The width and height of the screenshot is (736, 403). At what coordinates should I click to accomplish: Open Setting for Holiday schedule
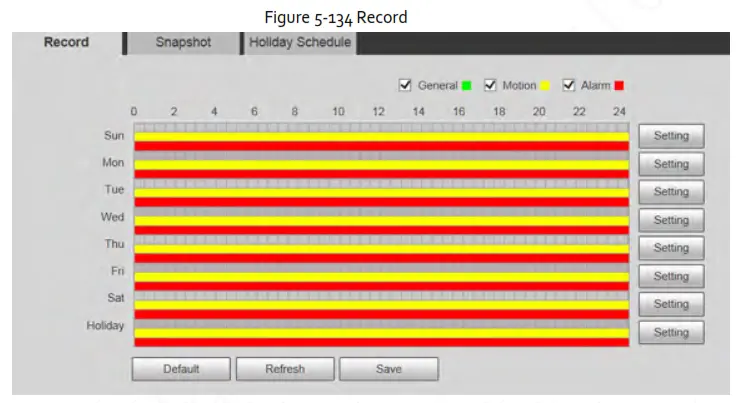tap(671, 332)
